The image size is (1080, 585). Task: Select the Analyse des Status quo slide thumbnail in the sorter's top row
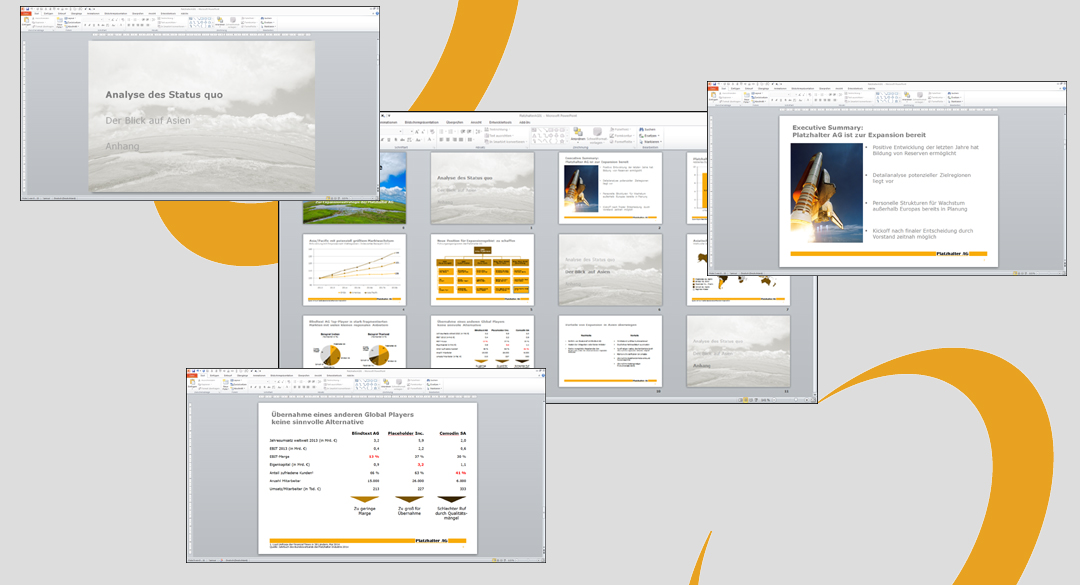click(482, 187)
